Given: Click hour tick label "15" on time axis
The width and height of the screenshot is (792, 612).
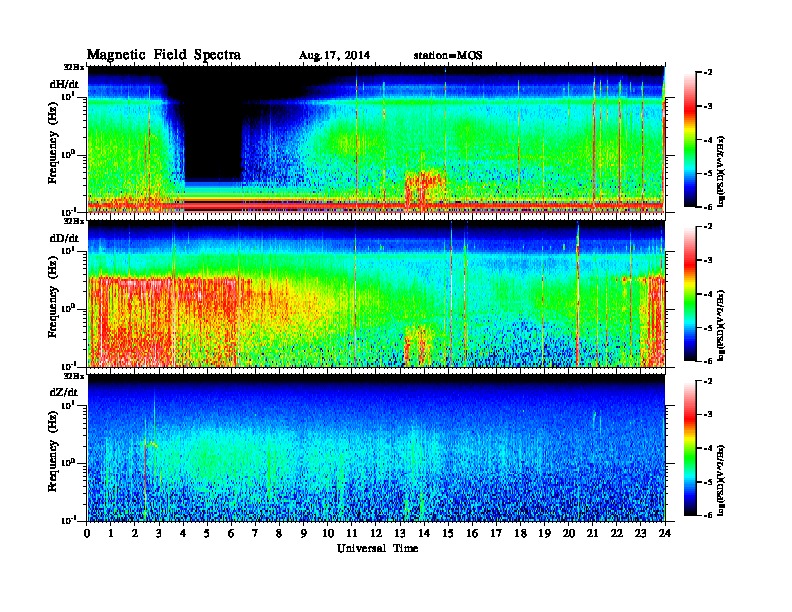Looking at the screenshot, I should tap(448, 533).
